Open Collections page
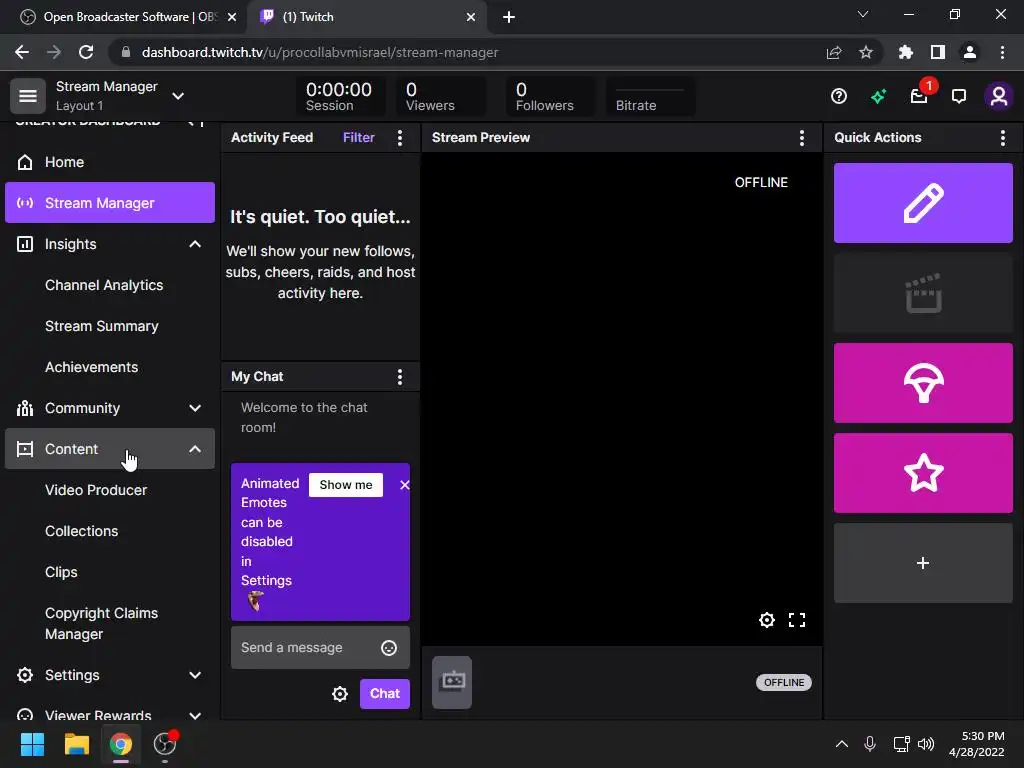 (82, 532)
